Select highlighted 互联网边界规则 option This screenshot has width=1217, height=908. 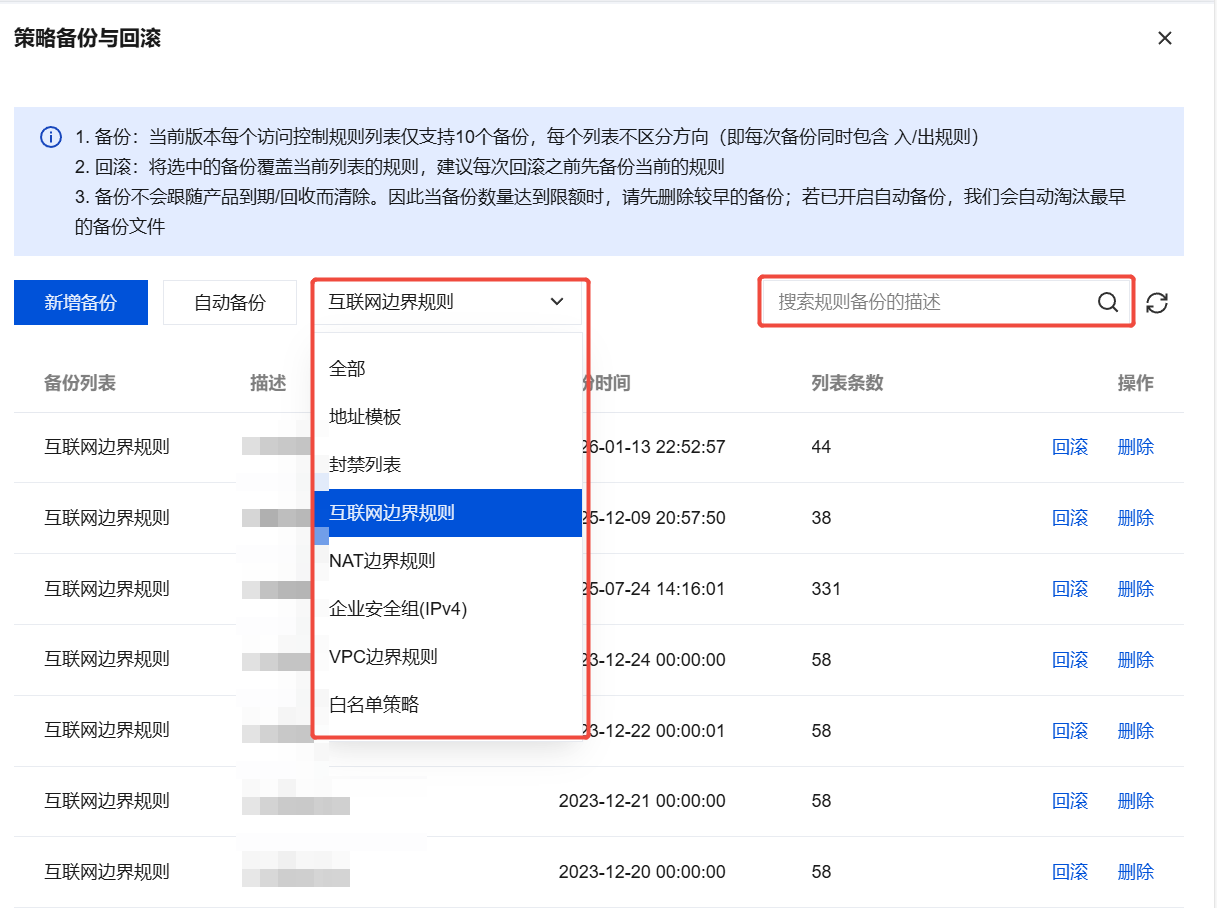click(x=447, y=513)
